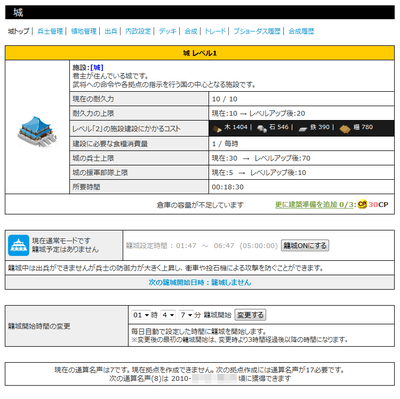This screenshot has height=399, width=400.
Task: Open the minute tens dropdown showing 4
Action: tap(168, 315)
